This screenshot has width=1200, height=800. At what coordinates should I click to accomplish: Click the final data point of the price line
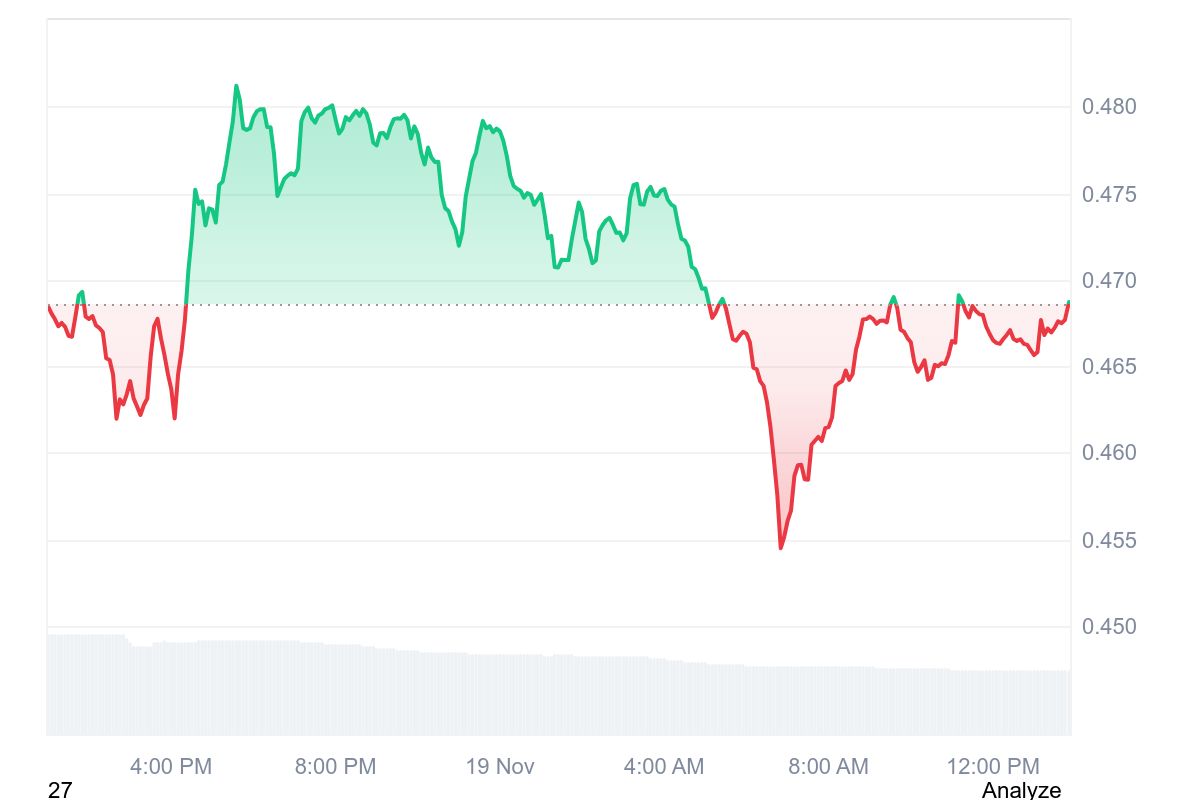(1069, 302)
